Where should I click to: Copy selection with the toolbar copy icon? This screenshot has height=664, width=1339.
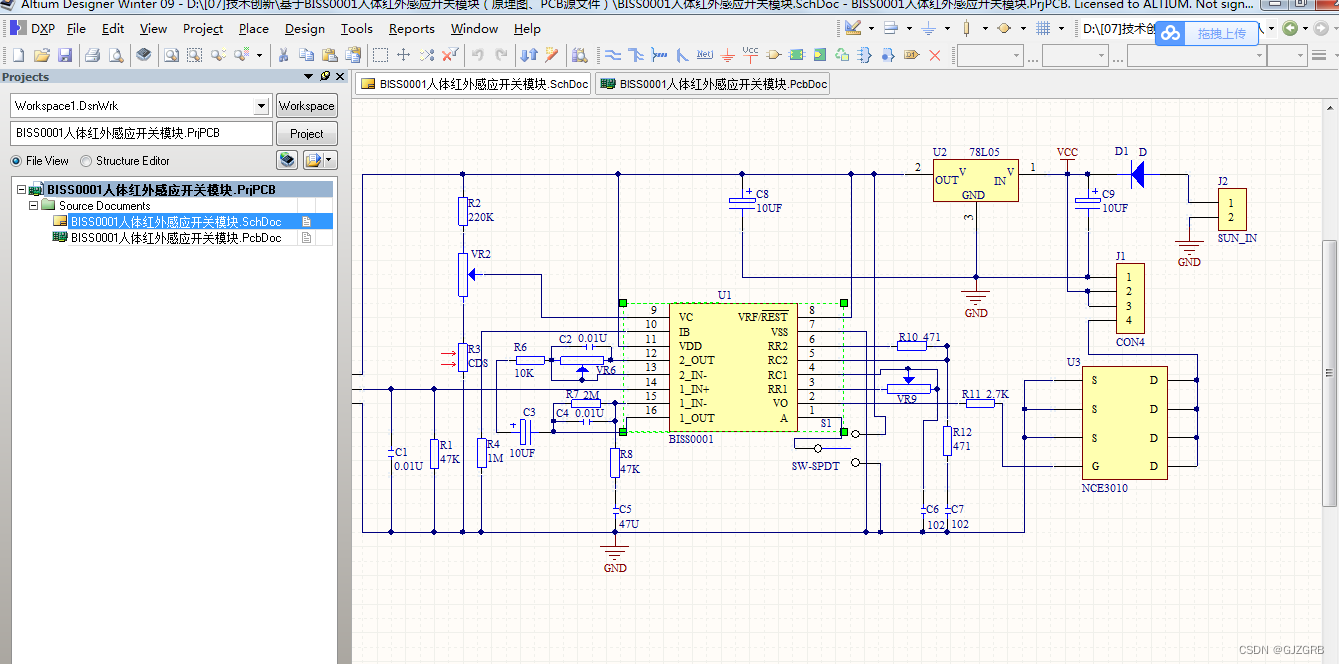pyautogui.click(x=306, y=55)
